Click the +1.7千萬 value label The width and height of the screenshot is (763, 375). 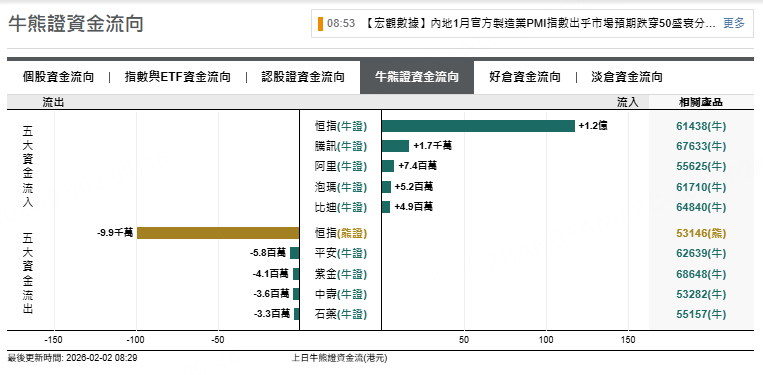pyautogui.click(x=433, y=145)
